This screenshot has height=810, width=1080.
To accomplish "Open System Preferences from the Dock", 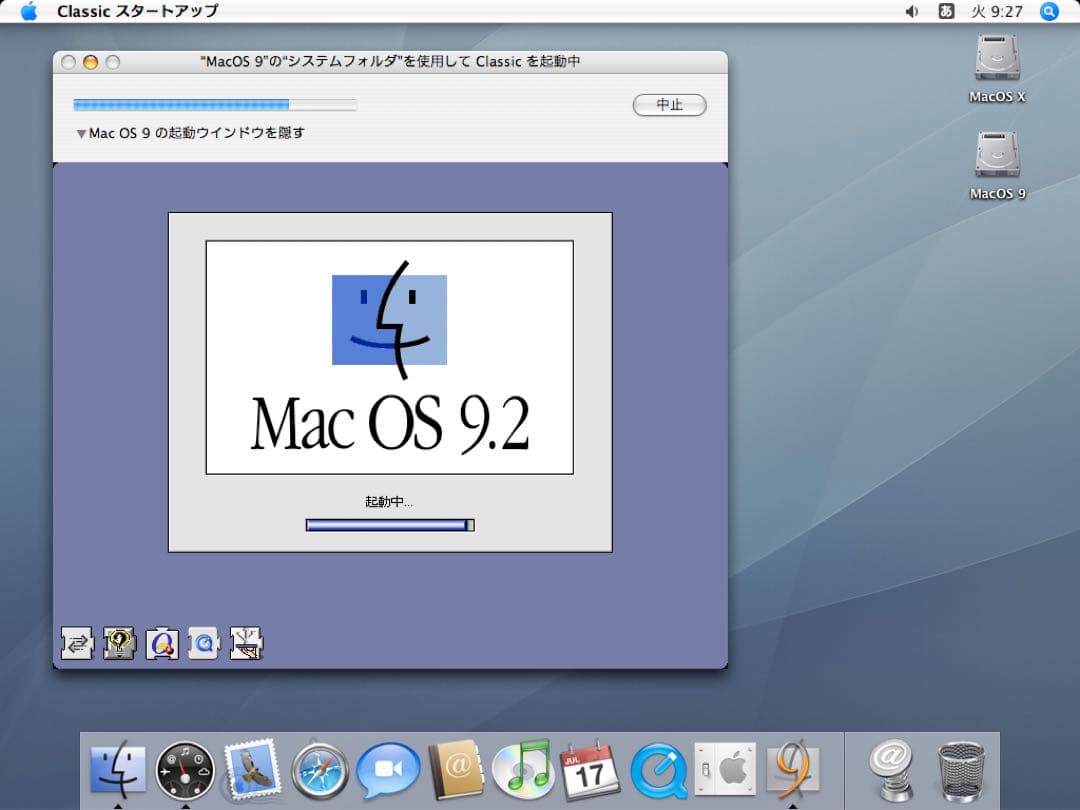I will coord(726,770).
